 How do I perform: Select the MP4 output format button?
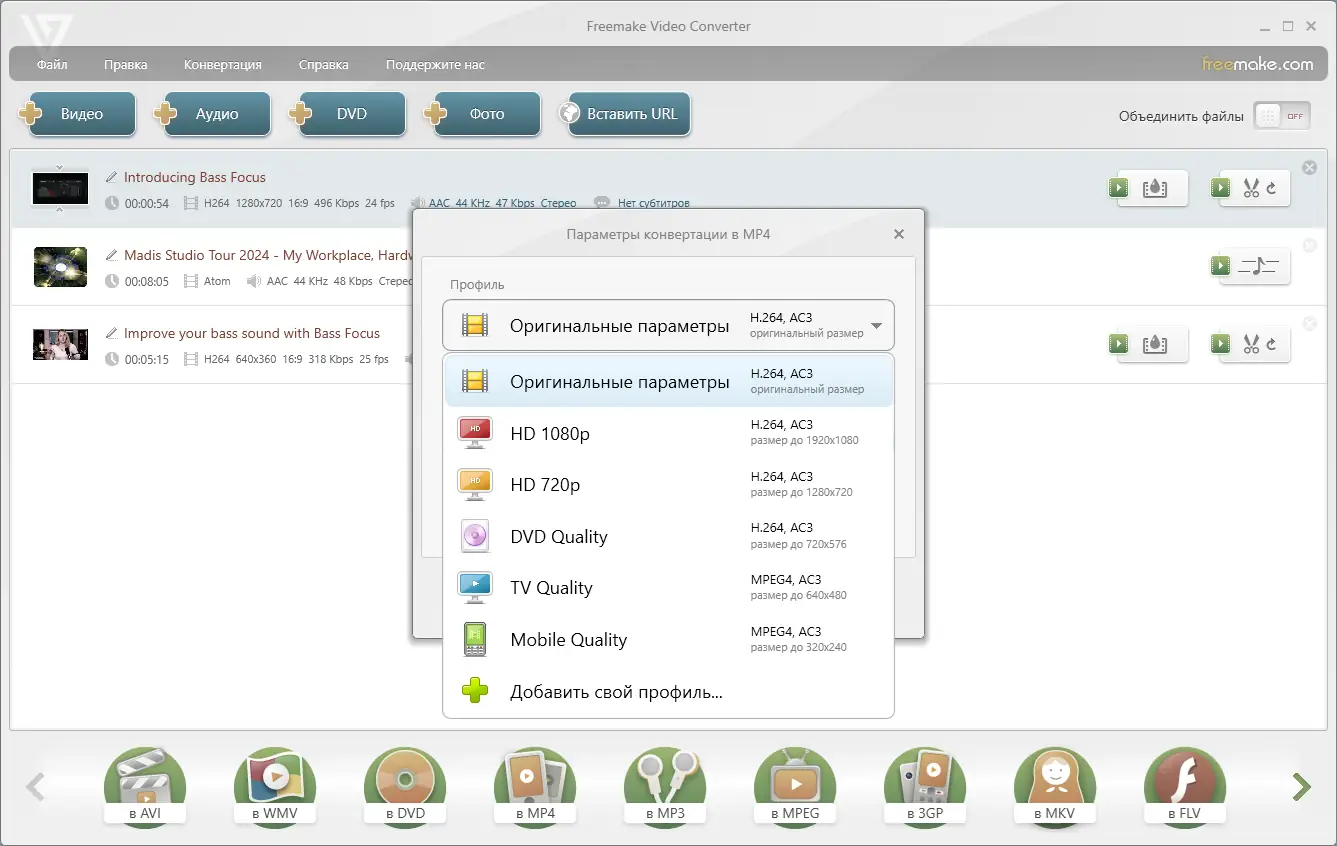point(535,787)
